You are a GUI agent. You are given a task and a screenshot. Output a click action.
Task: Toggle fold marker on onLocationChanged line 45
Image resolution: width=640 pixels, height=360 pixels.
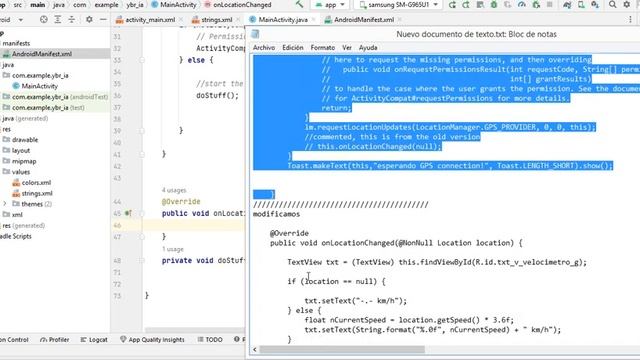click(x=142, y=213)
